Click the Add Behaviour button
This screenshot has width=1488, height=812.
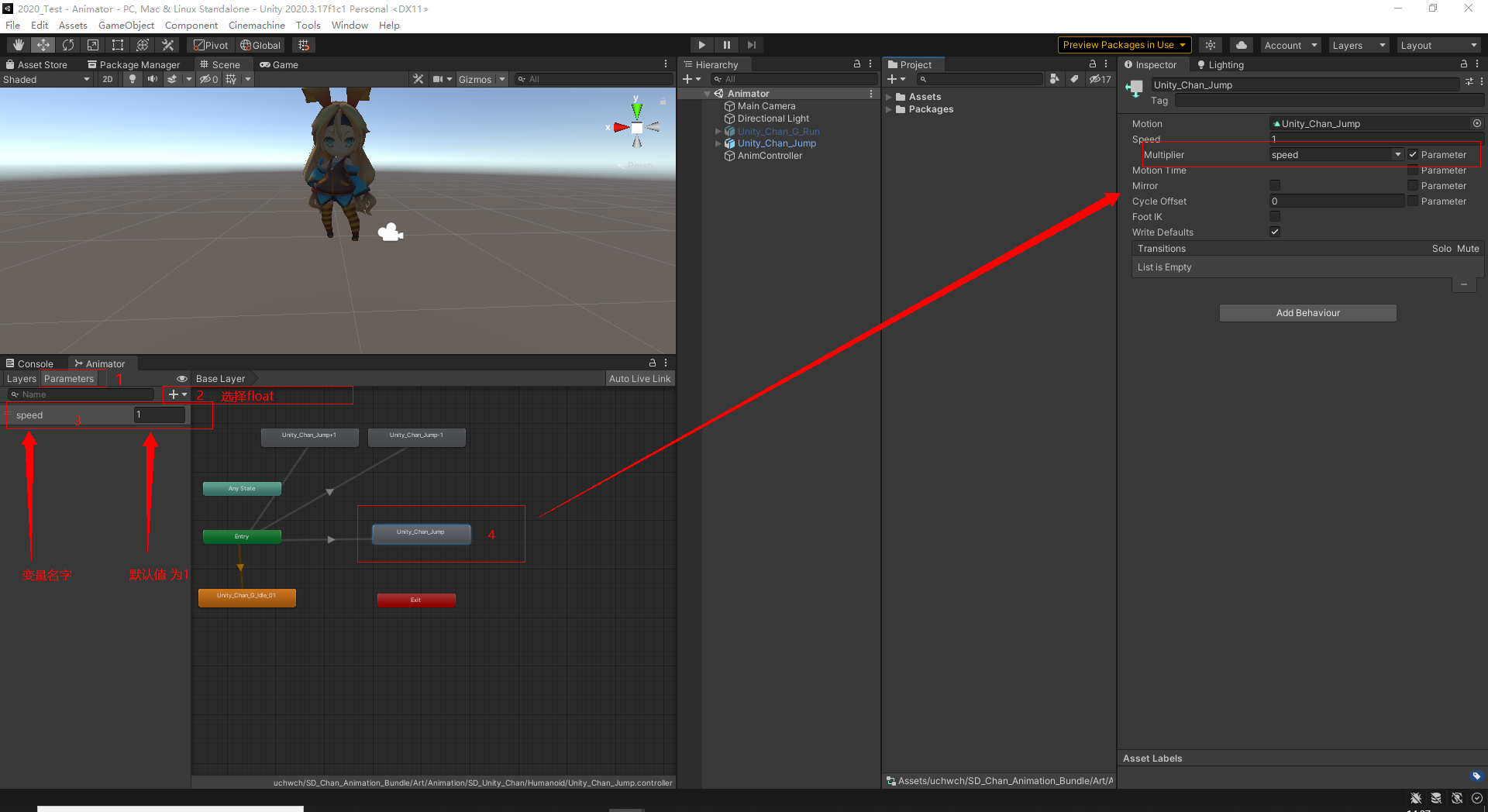1308,313
